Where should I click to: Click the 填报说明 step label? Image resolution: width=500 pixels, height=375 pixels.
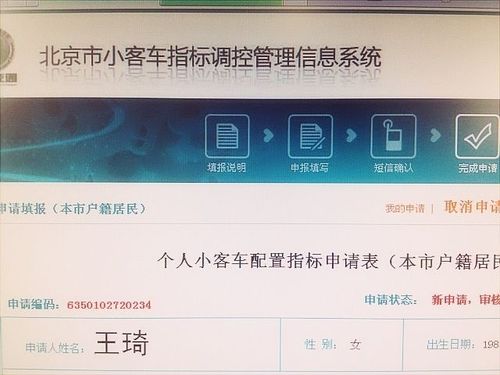click(227, 167)
